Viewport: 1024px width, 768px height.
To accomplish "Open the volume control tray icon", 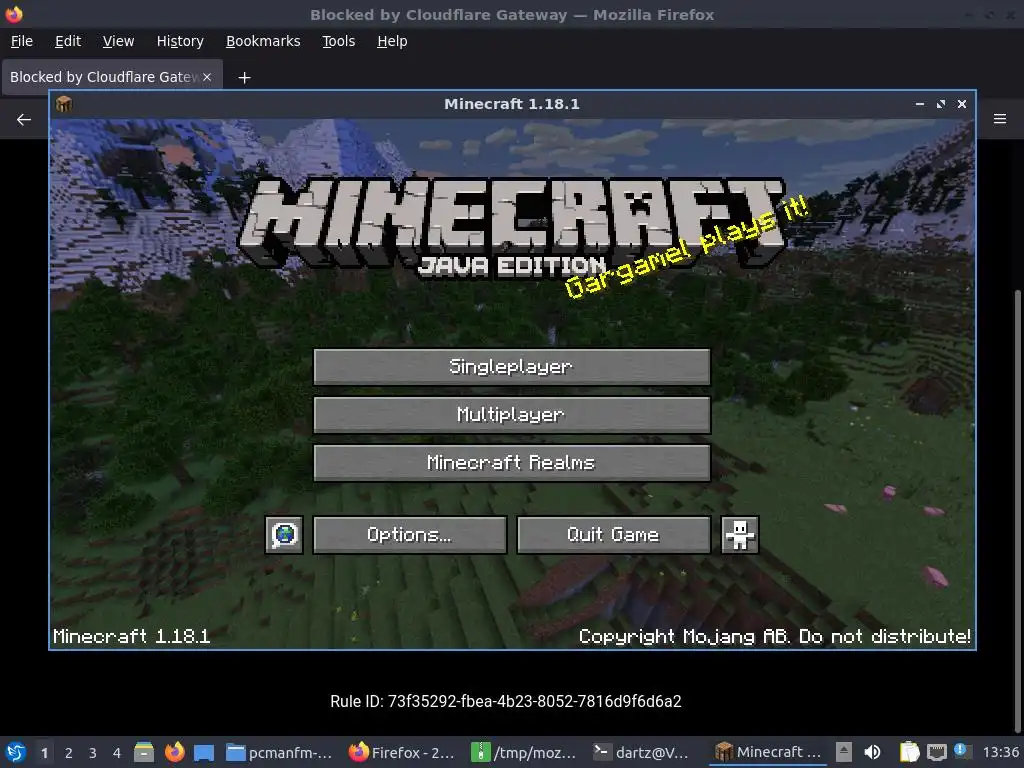I will 872,752.
